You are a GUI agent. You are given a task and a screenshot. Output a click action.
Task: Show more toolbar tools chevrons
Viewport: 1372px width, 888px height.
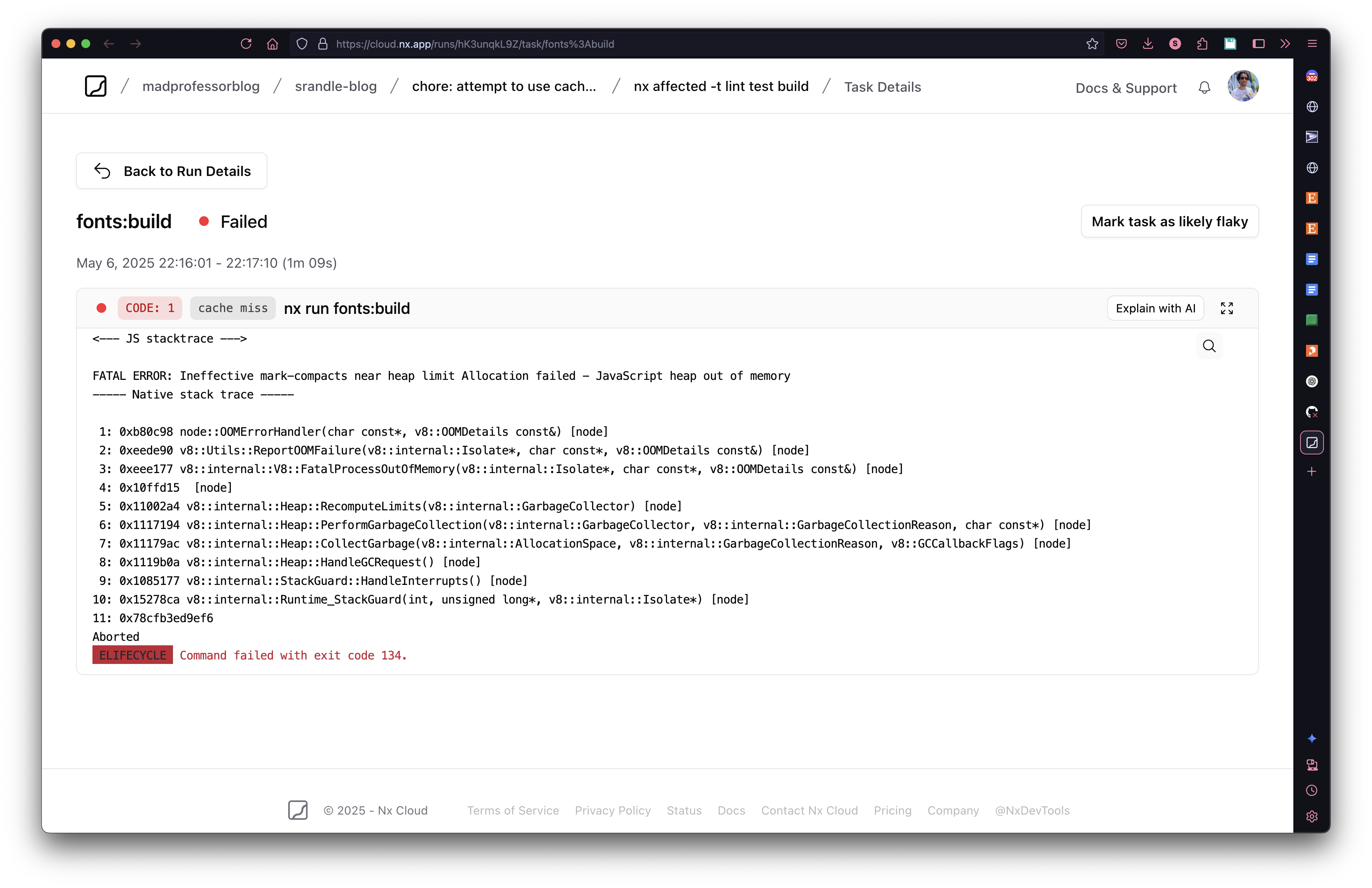[x=1285, y=44]
